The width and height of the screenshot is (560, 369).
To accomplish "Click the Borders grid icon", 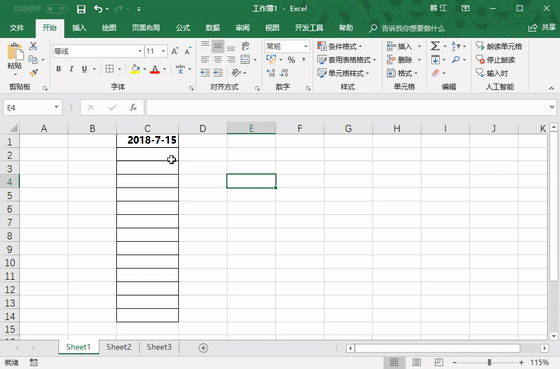I will (x=110, y=69).
